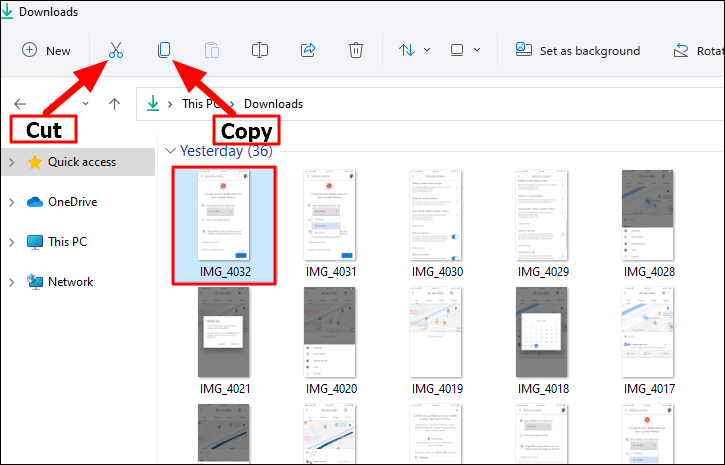Viewport: 725px width, 465px height.
Task: Click the Share icon in toolbar
Action: [308, 50]
